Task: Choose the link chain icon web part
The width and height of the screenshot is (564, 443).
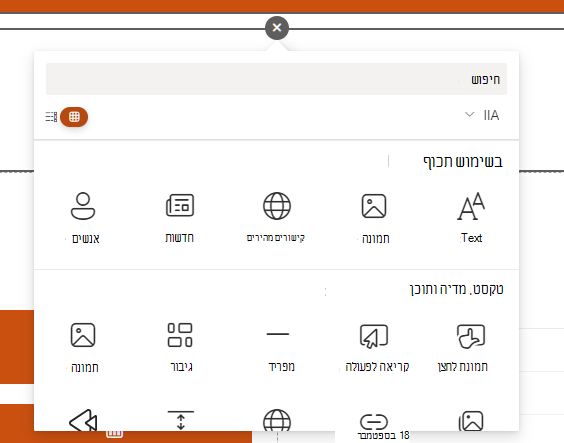Action: click(374, 421)
